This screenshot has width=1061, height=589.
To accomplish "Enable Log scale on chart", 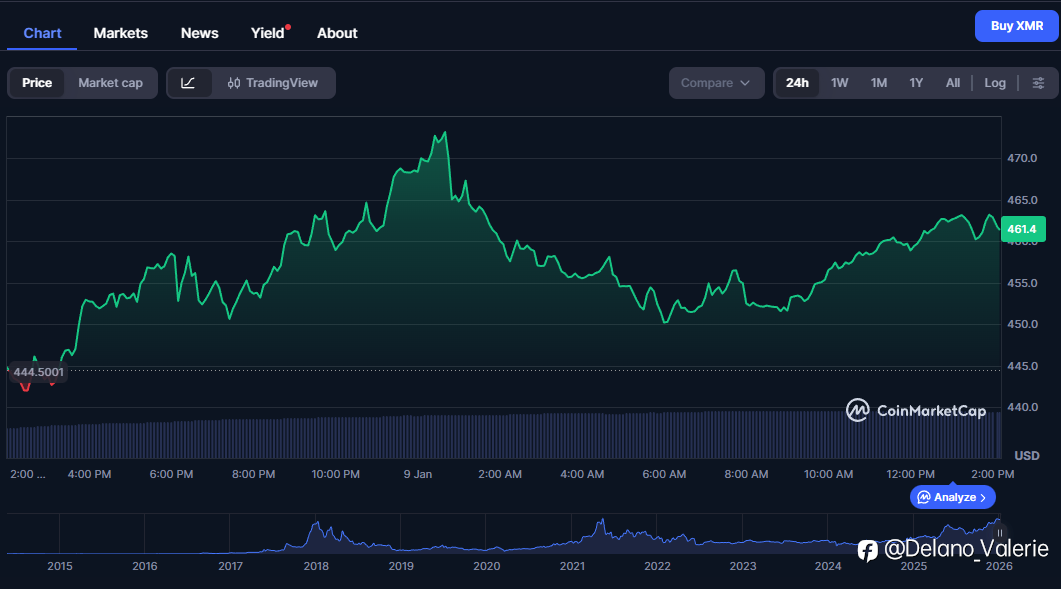I will (994, 83).
